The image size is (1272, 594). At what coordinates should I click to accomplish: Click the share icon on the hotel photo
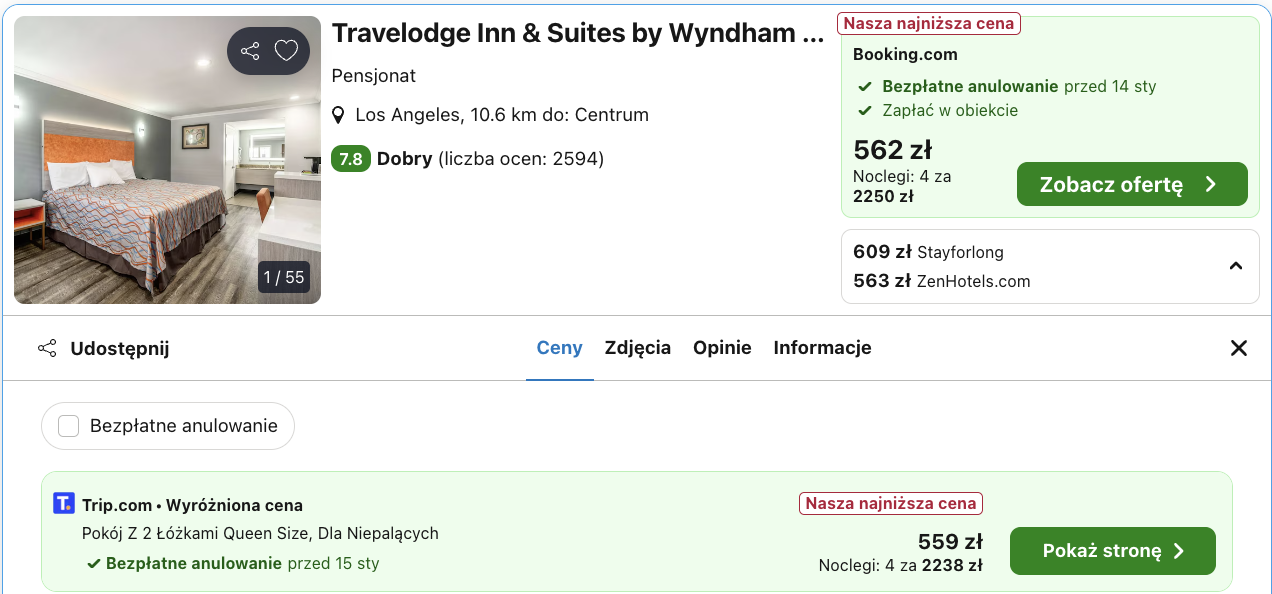tap(249, 50)
